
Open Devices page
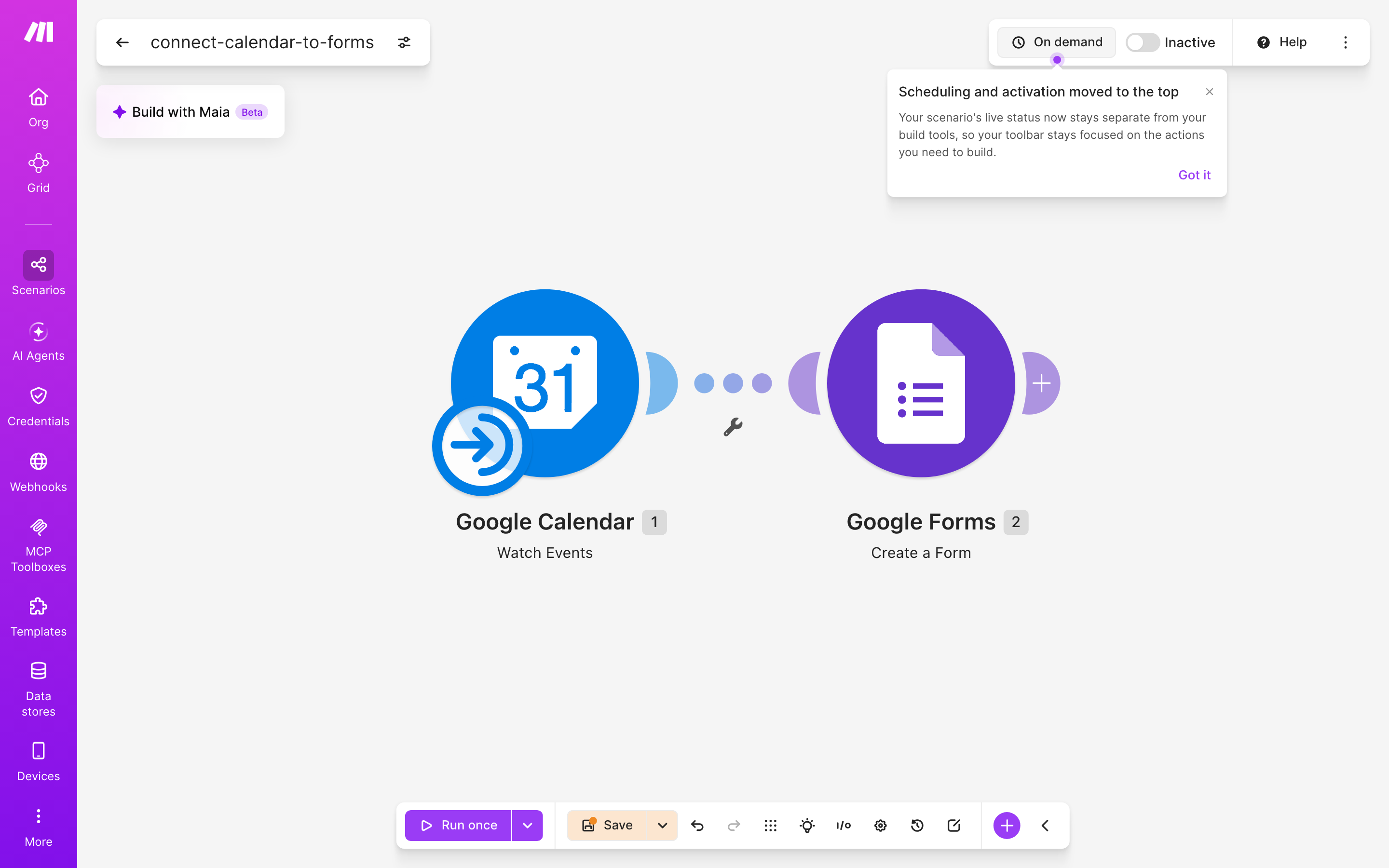pyautogui.click(x=39, y=762)
